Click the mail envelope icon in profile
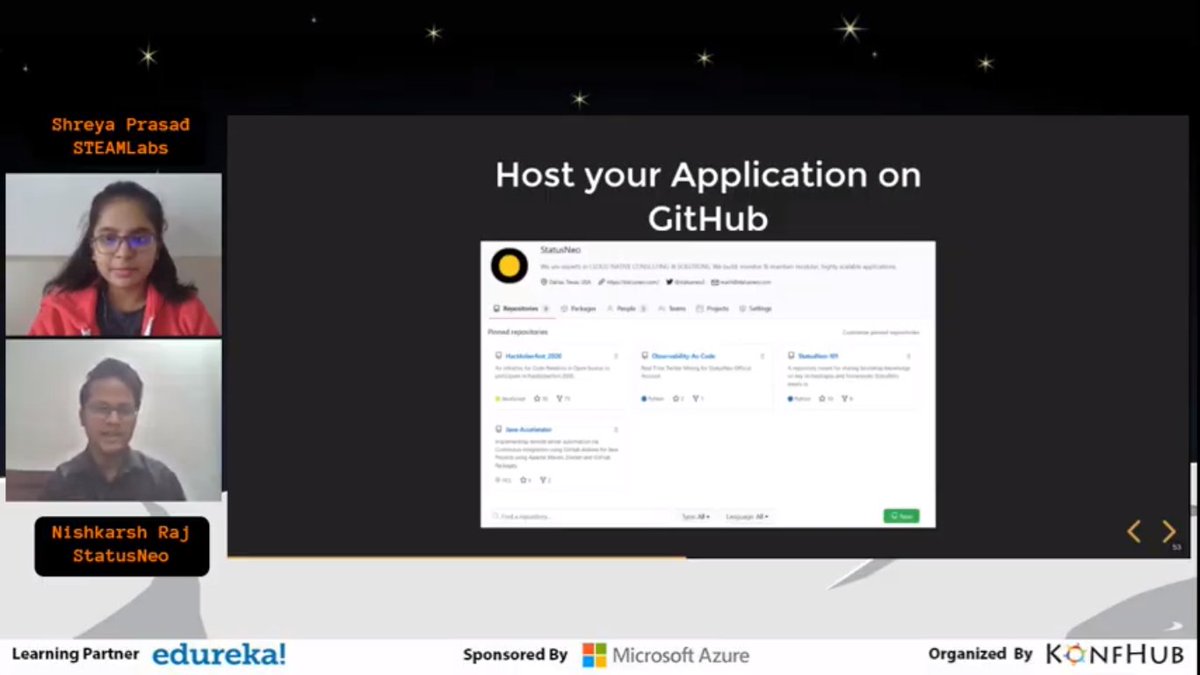Screen dimensions: 1200x675 [x=715, y=282]
